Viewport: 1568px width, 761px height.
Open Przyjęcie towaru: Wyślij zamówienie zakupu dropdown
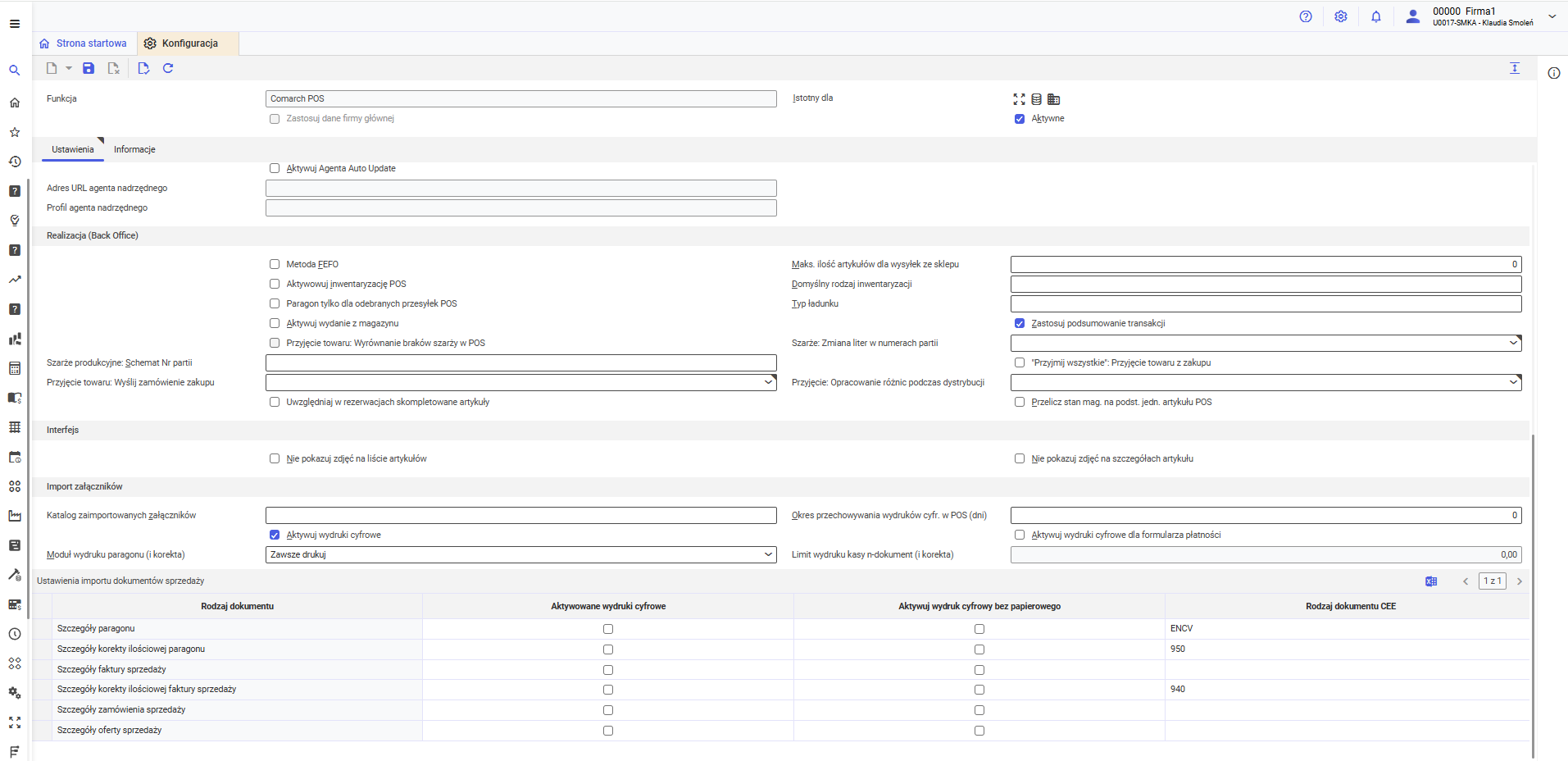768,382
